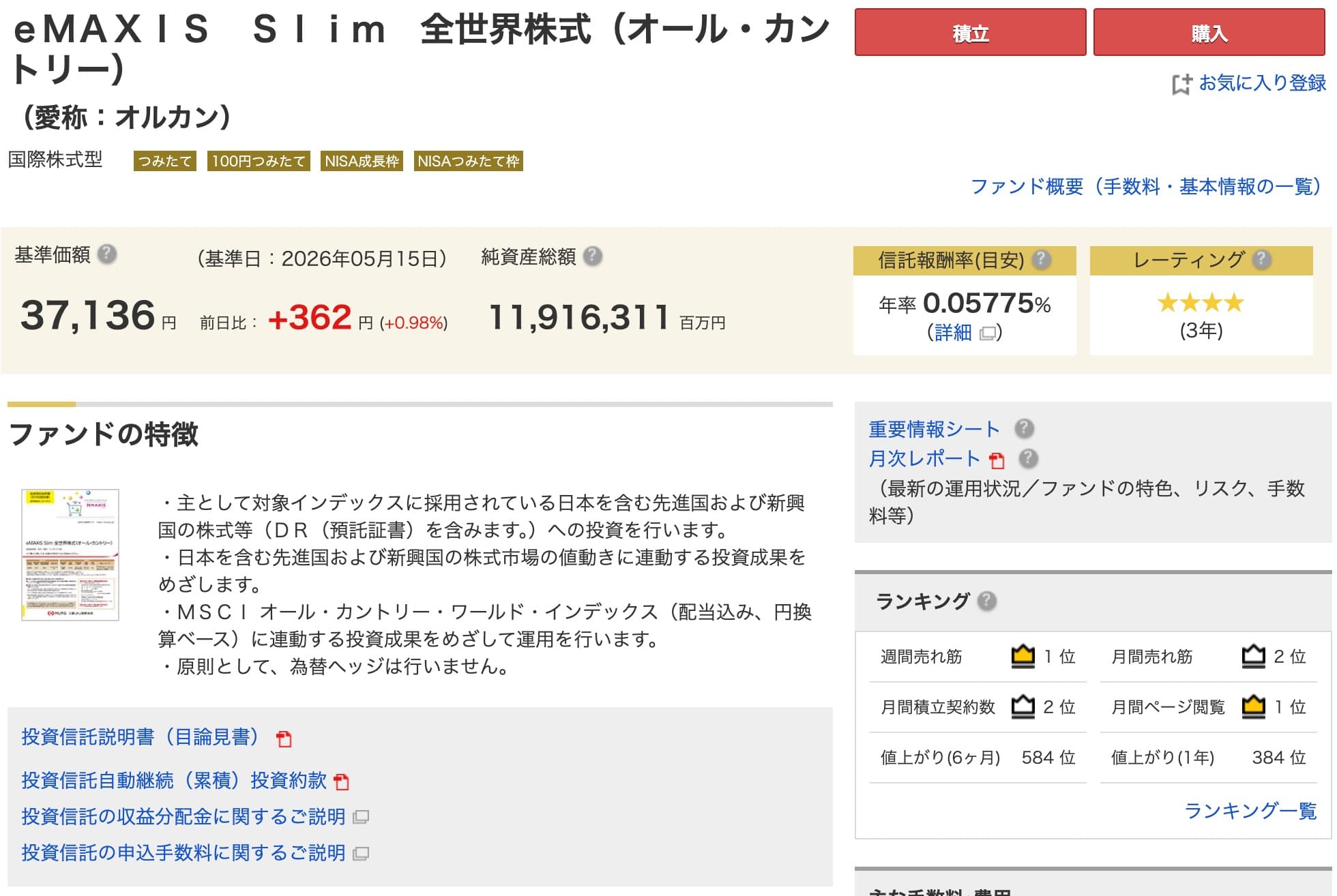Click the 月間積立契約数 ranking label
The image size is (1337, 896).
[938, 707]
